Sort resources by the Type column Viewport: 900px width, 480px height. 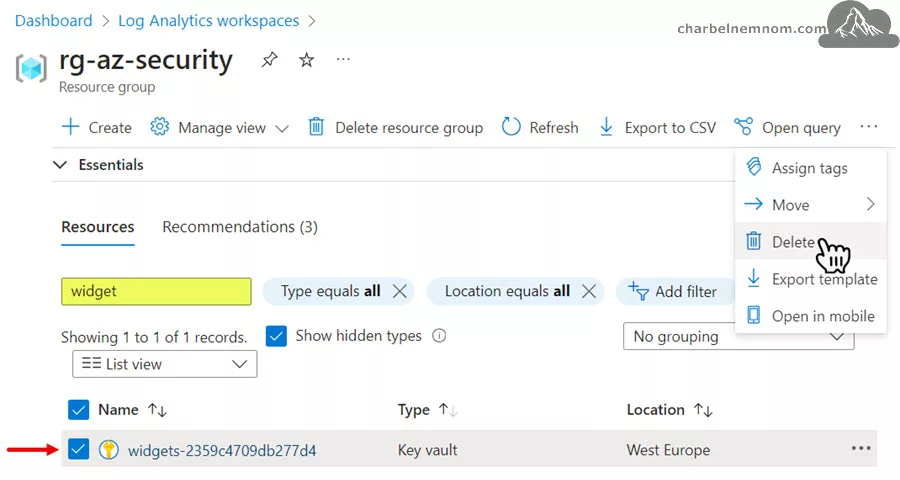point(428,409)
